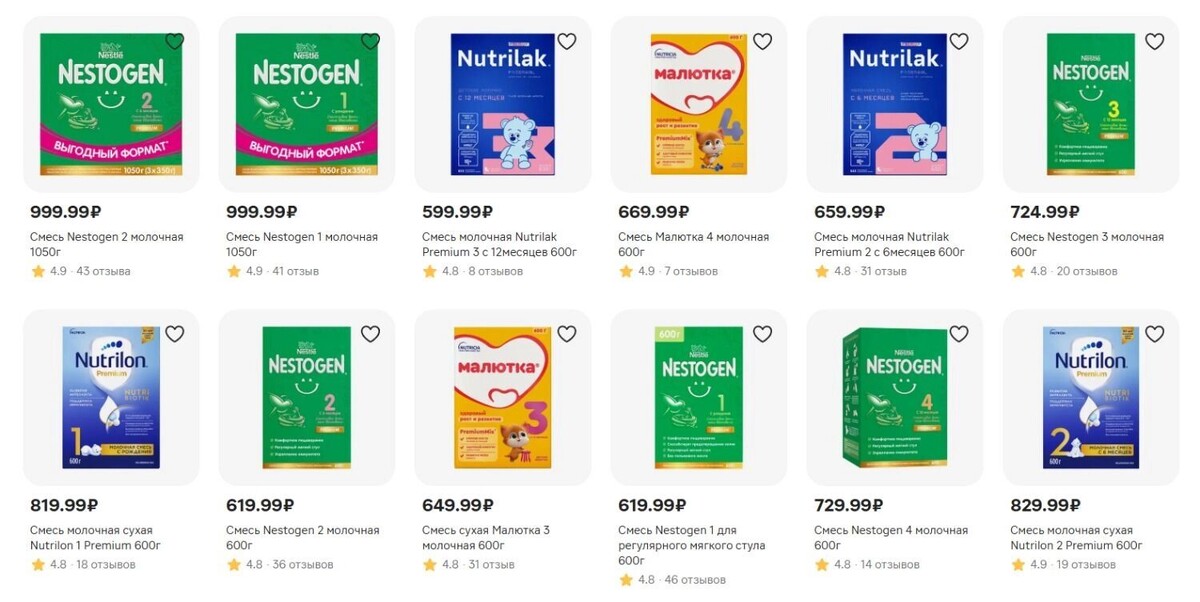Favorite the Nestogen 2 1050г heart icon

point(174,41)
